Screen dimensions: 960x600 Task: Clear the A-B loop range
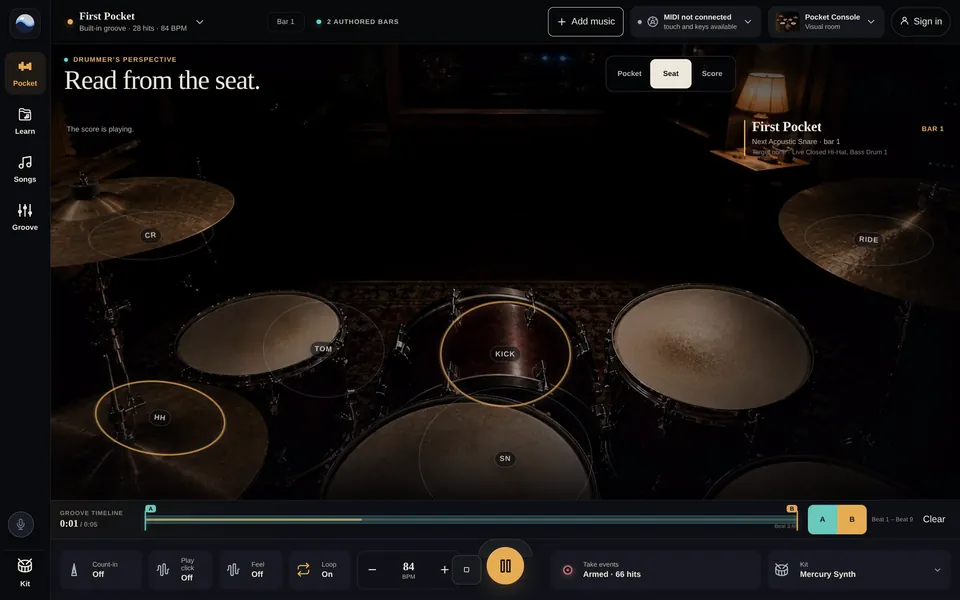[x=934, y=519]
